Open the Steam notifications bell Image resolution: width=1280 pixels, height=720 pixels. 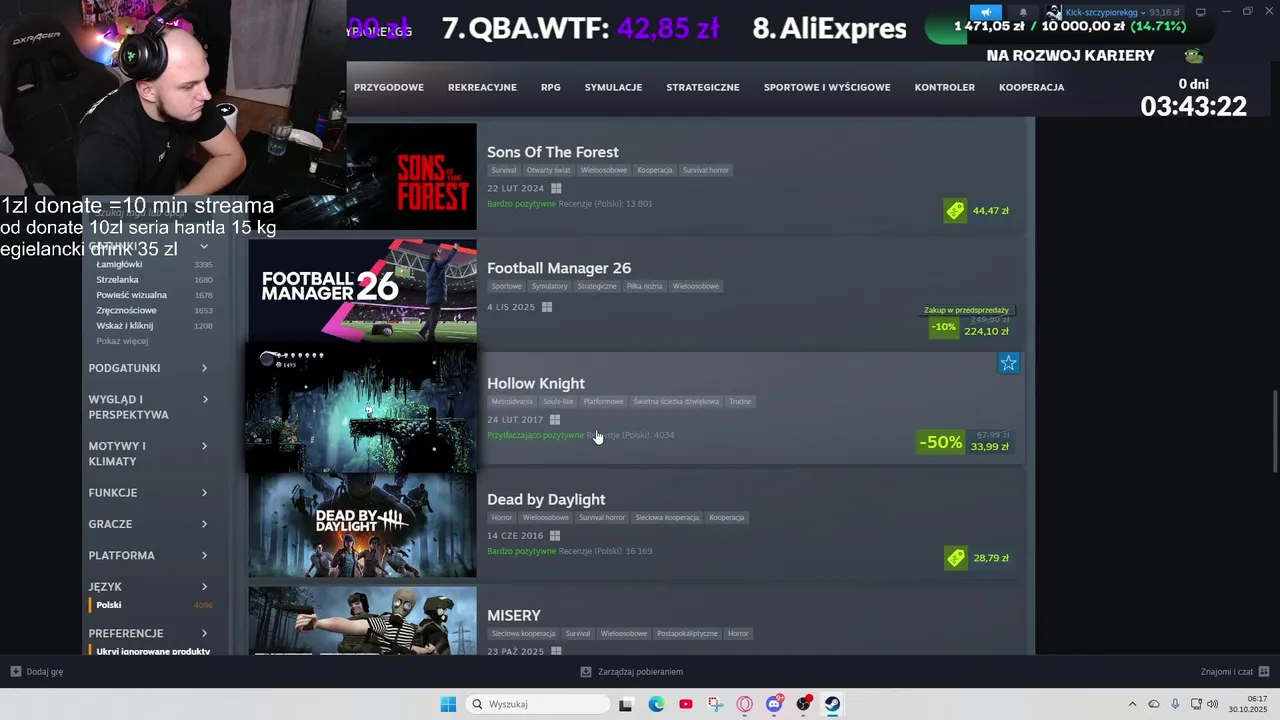(1022, 12)
